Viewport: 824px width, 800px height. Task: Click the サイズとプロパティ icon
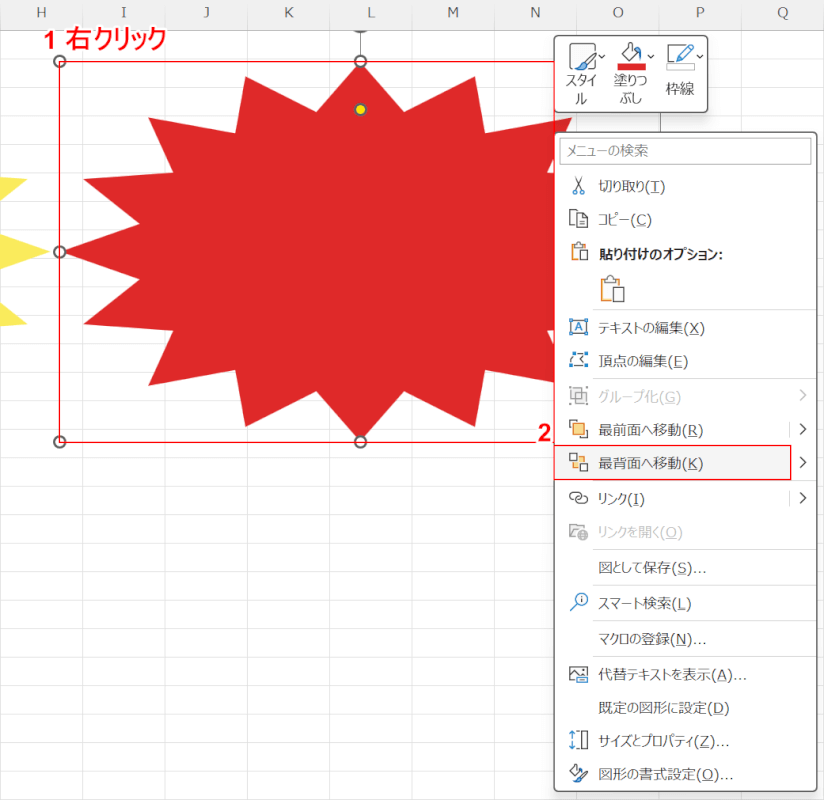[578, 740]
